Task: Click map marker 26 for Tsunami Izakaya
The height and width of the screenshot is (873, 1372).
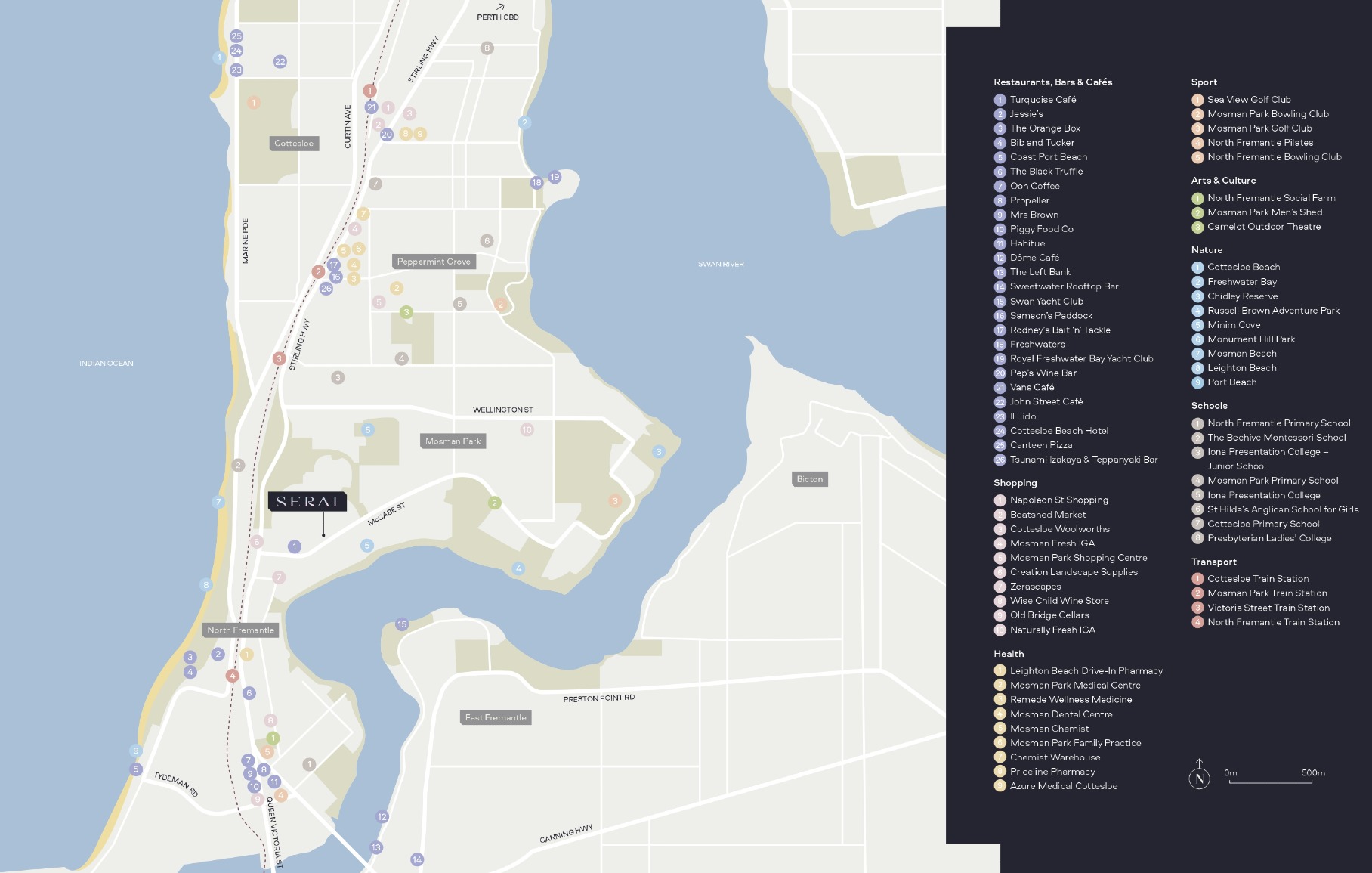Action: click(x=326, y=289)
